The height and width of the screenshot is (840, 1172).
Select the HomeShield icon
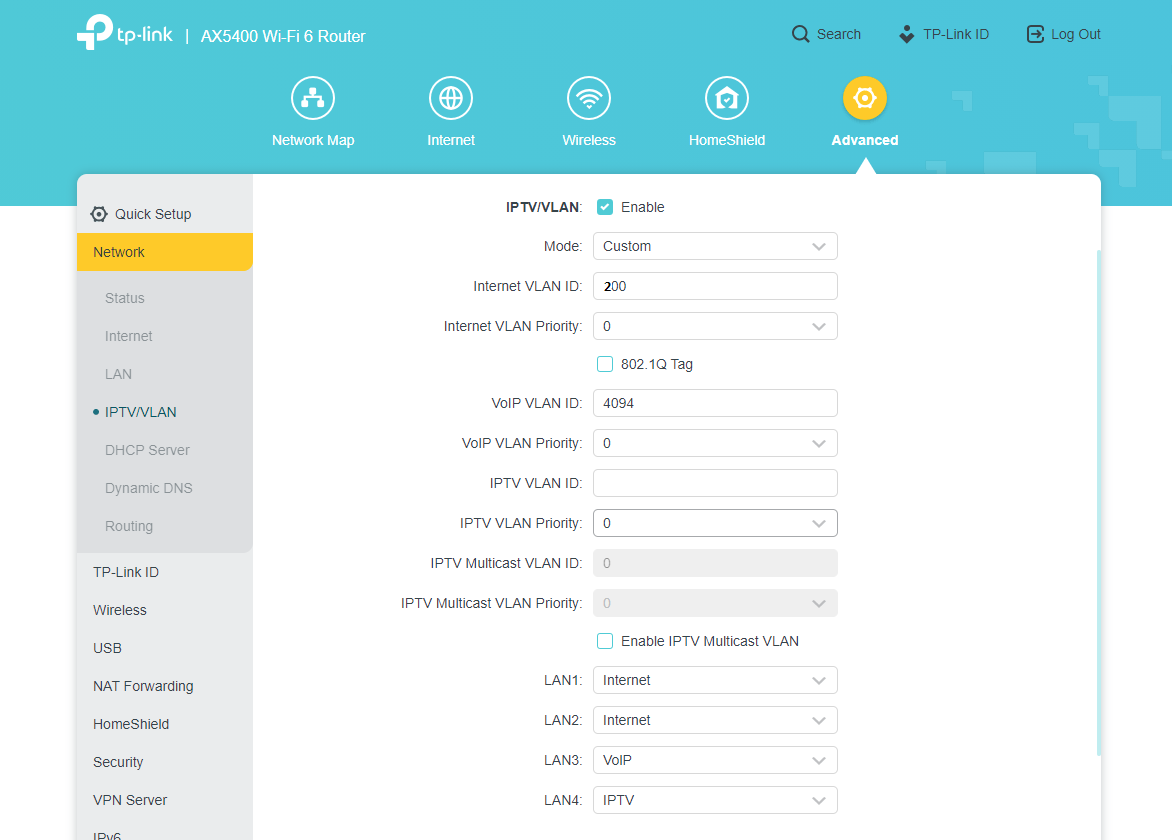tap(727, 98)
